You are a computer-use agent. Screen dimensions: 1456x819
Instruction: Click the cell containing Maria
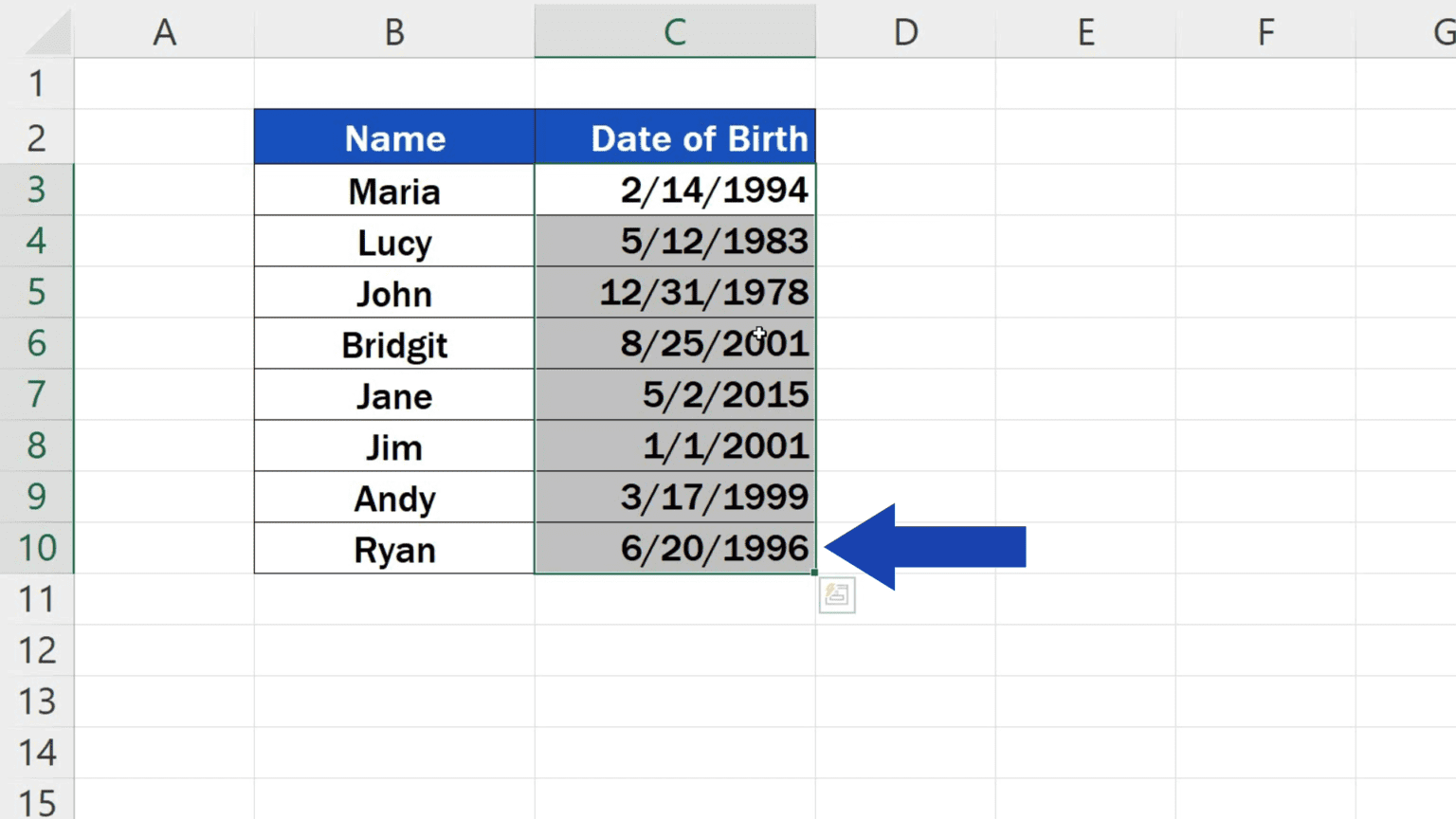(393, 190)
